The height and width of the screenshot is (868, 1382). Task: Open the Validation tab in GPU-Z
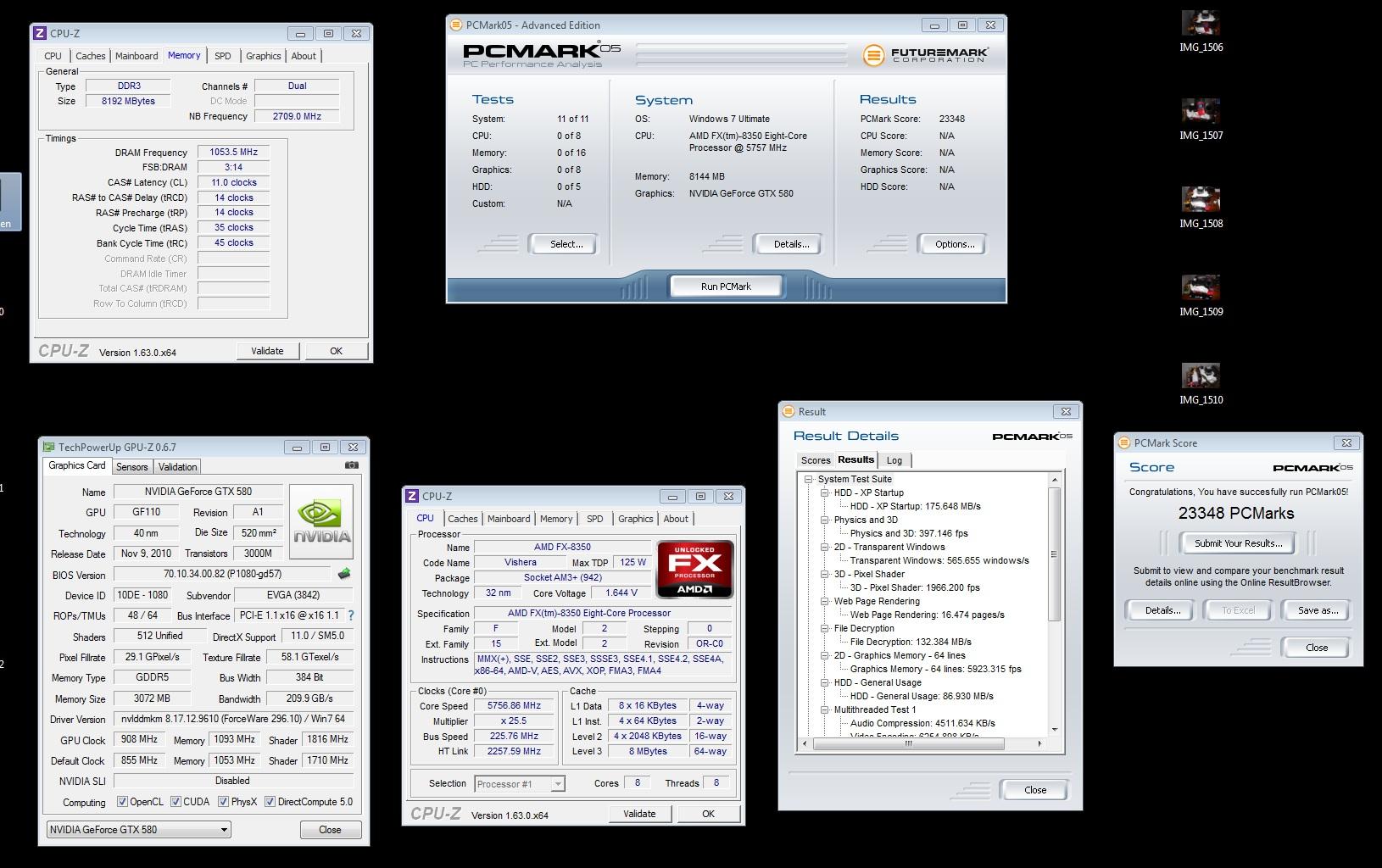177,467
